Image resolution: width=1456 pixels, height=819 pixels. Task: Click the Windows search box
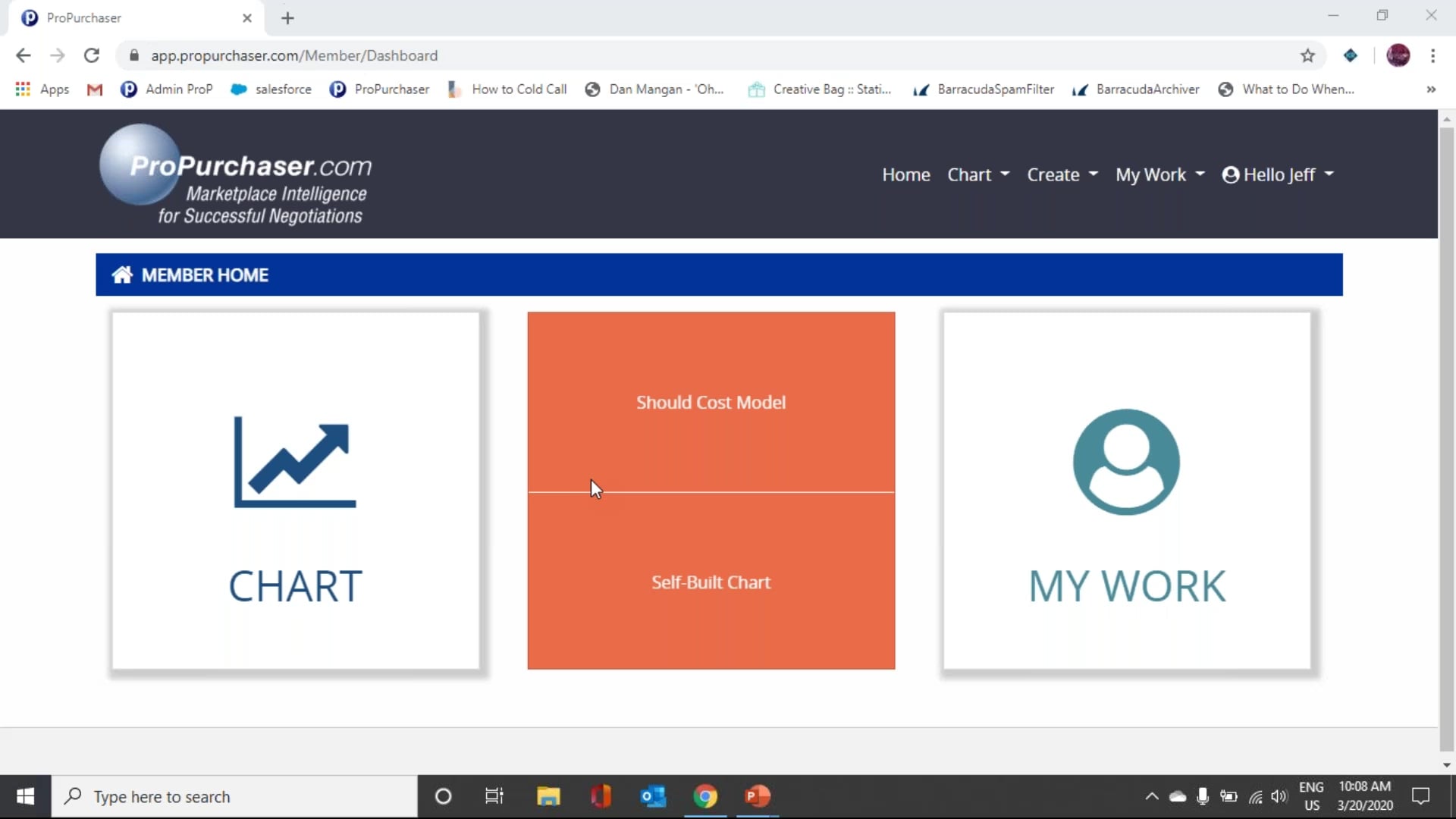(x=234, y=796)
